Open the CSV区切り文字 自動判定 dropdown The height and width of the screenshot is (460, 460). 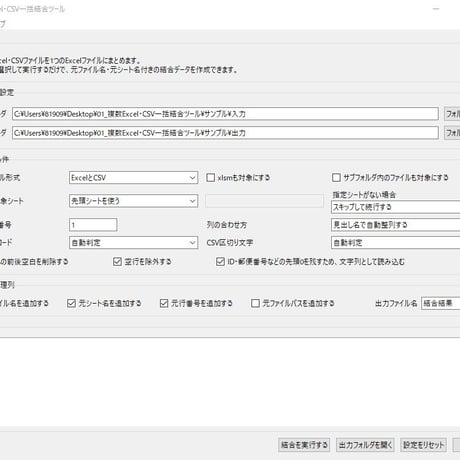point(396,243)
